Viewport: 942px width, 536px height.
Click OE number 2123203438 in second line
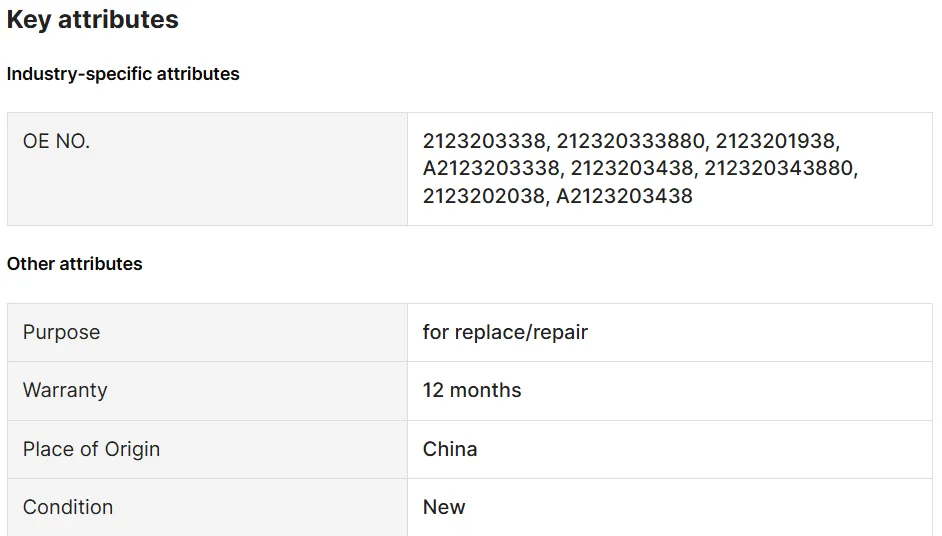[x=633, y=169]
